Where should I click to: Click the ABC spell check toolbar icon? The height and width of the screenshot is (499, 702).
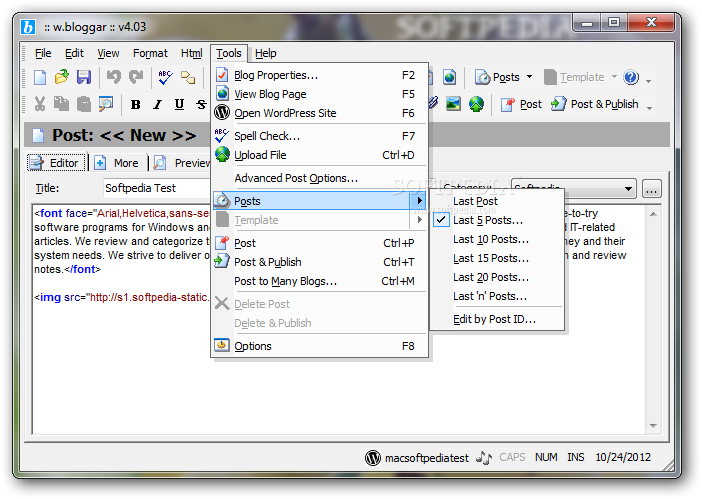[165, 77]
